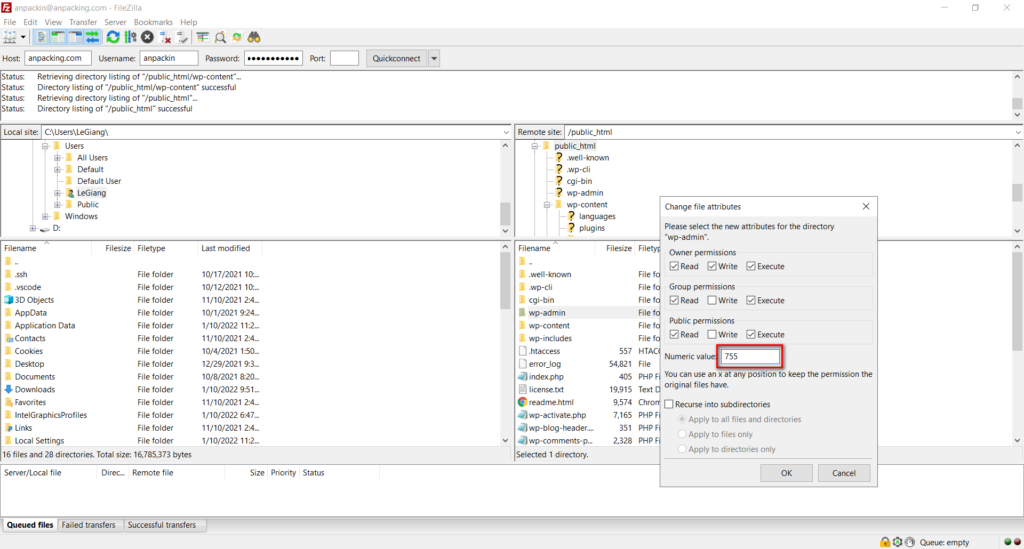Viewport: 1024px width, 549px height.
Task: Toggle the Directory comparison icon
Action: pos(220,37)
